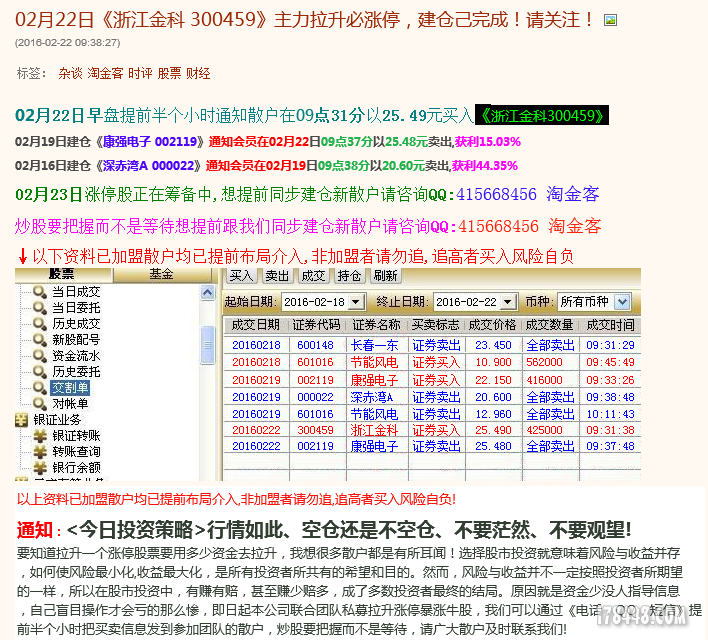Select 历史成交 in the tree

coord(76,324)
